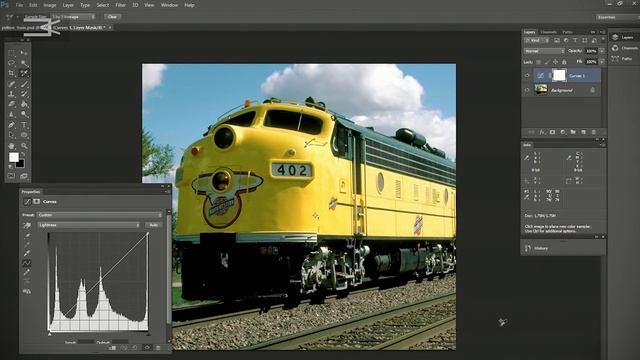Click Add layer mask icon in Layers
Viewport: 640px width, 360px height.
[x=552, y=132]
